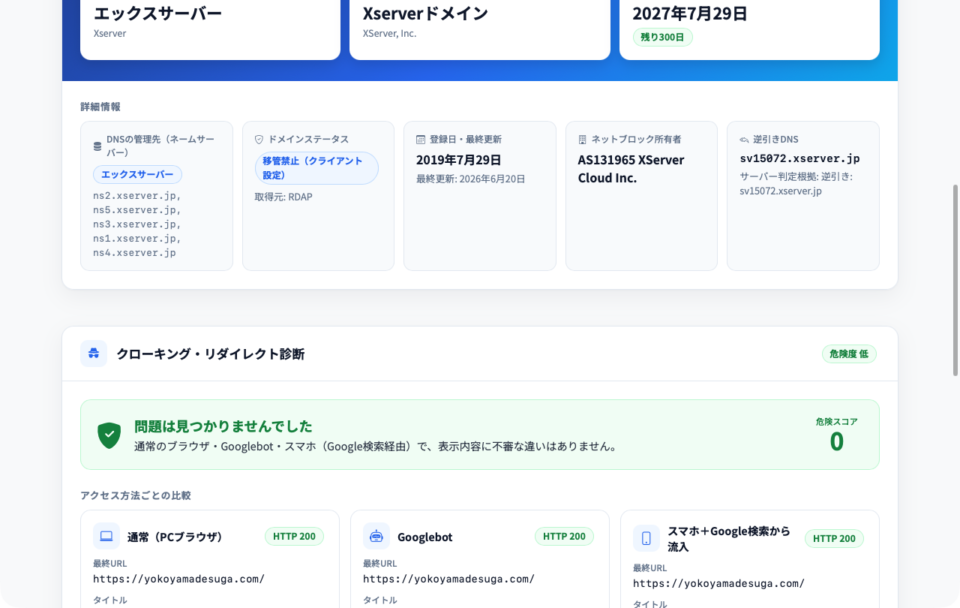Image resolution: width=960 pixels, height=608 pixels.
Task: Click HTTP 200 badge on スマホ＋Google検索 card
Action: tap(834, 539)
